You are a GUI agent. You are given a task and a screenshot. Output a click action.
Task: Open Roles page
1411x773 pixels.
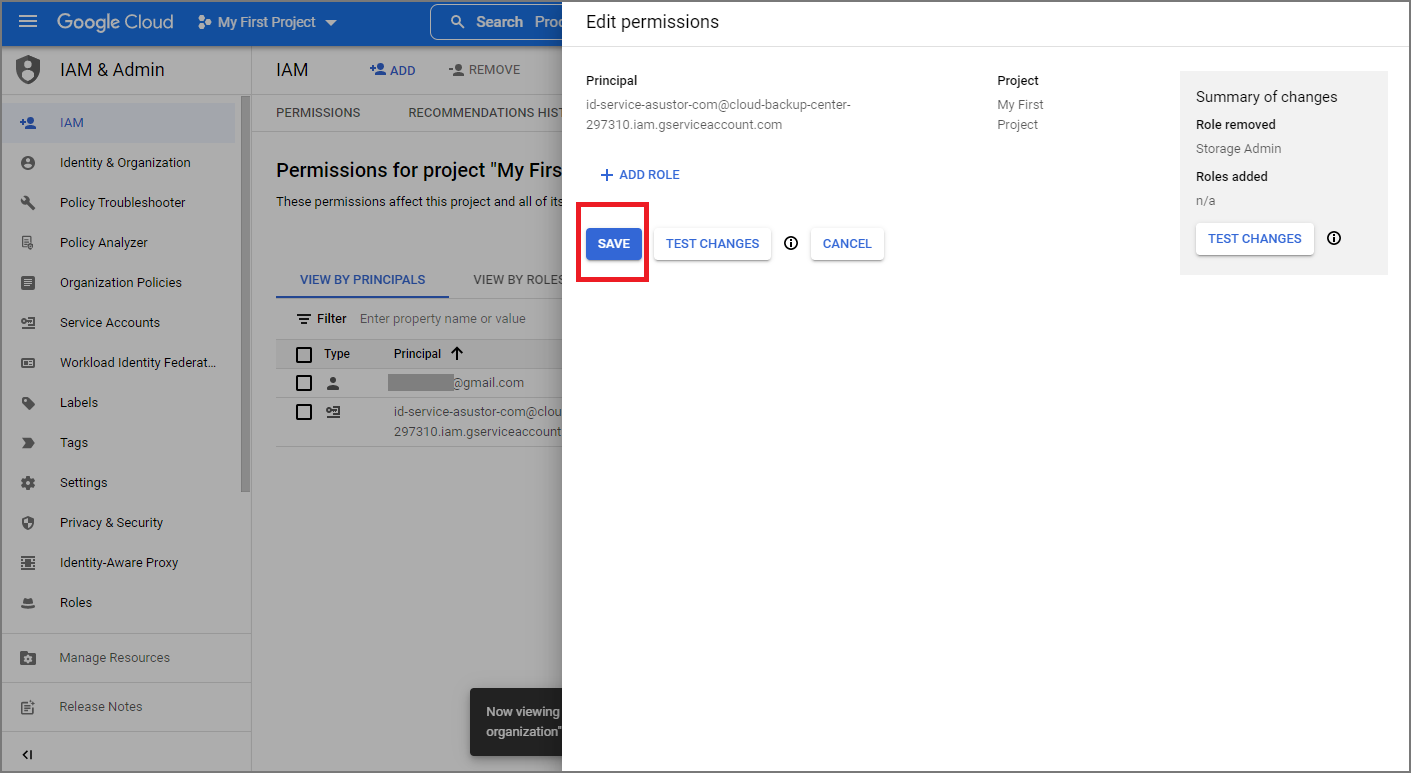(x=76, y=603)
